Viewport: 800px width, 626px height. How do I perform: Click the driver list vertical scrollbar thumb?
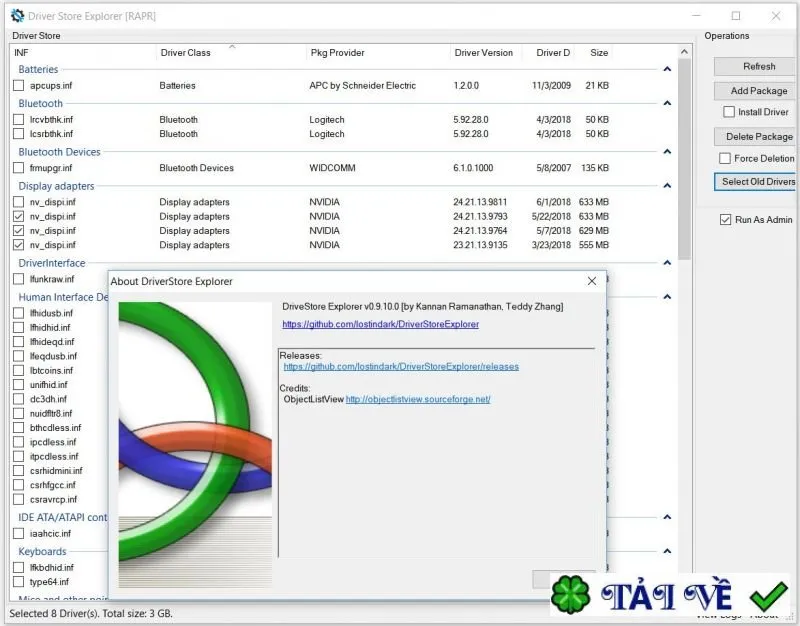(x=685, y=158)
